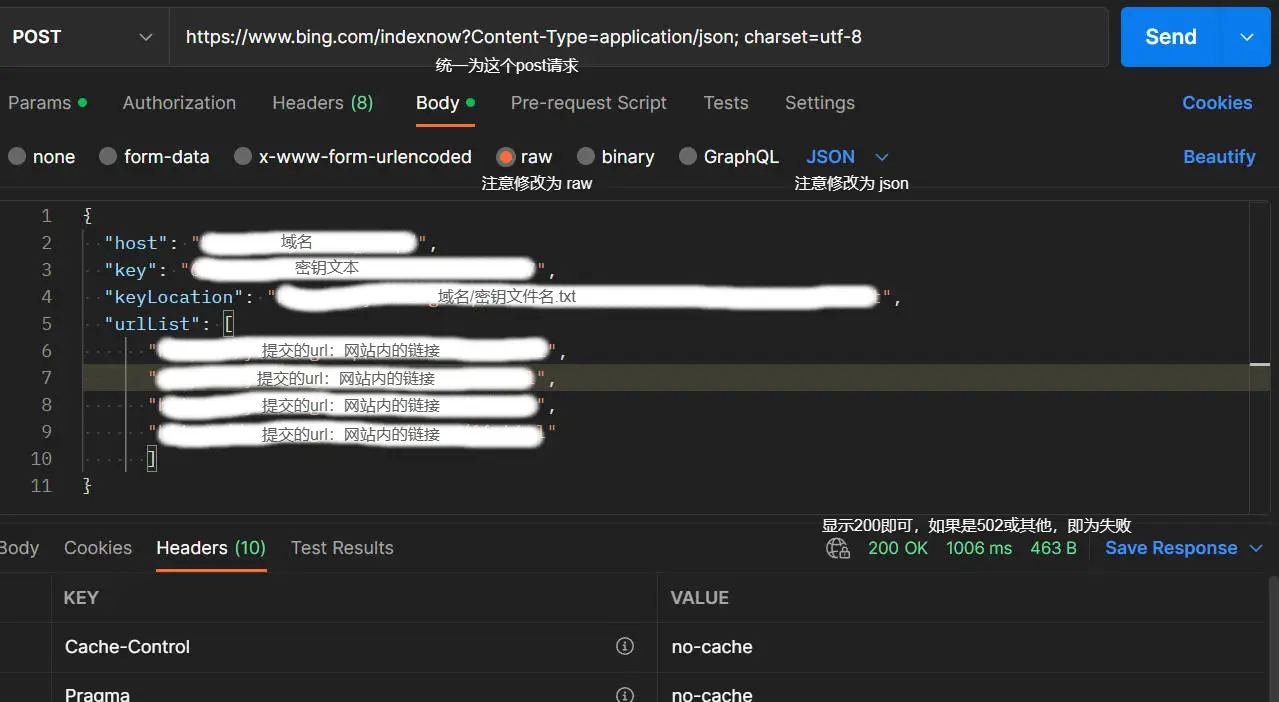Click Save Response
Viewport: 1279px width, 702px height.
1171,548
